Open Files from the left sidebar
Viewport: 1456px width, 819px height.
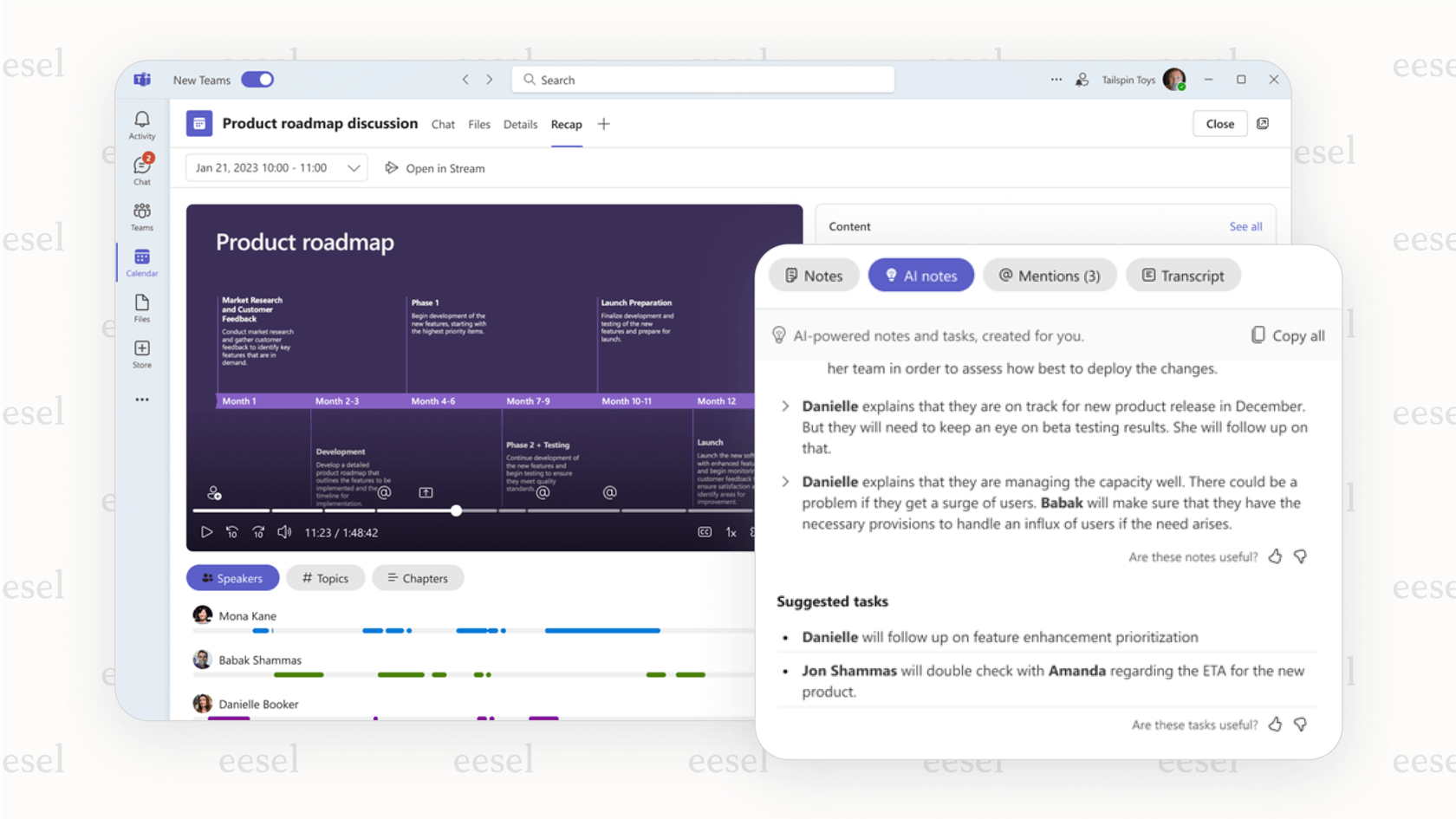141,308
